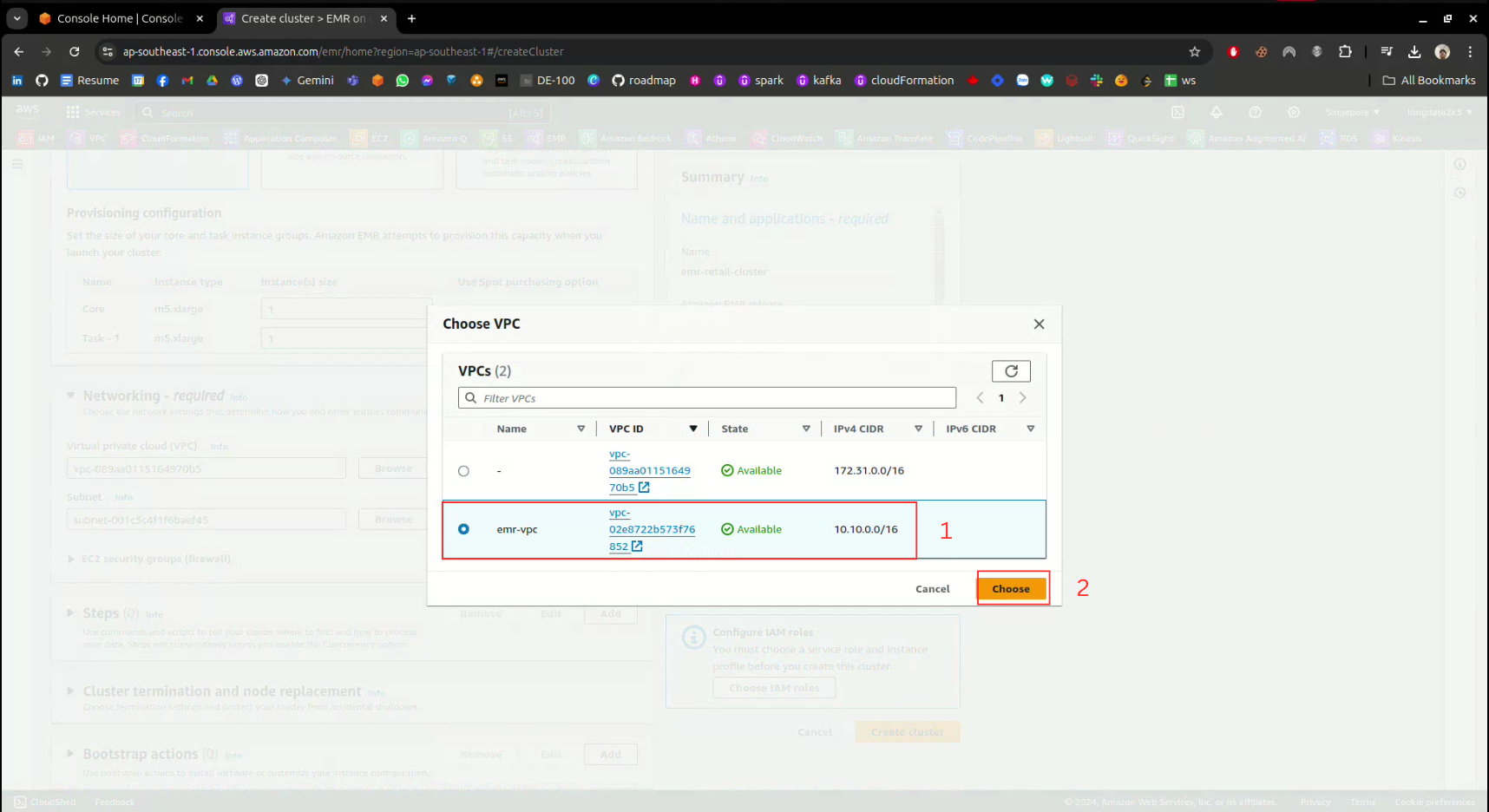1489x812 pixels.
Task: Sort by IPv4 CIDR column arrow
Action: tap(918, 429)
